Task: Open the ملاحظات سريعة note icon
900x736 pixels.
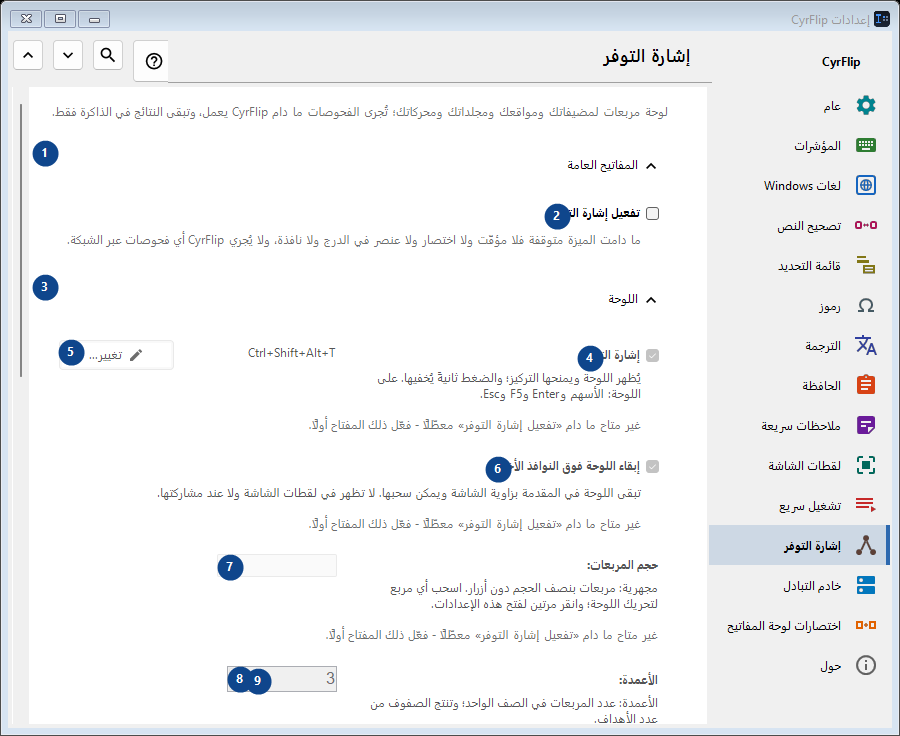Action: (866, 425)
